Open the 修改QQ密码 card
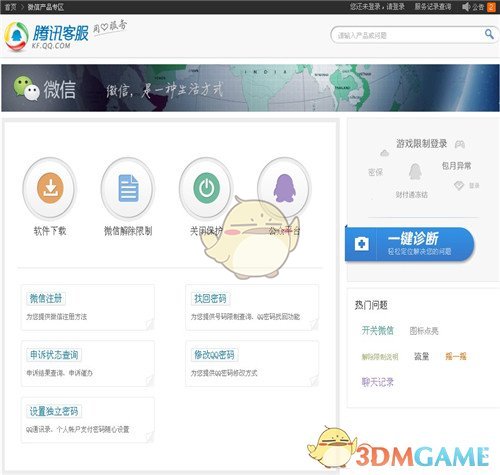The image size is (500, 475). coord(252,364)
